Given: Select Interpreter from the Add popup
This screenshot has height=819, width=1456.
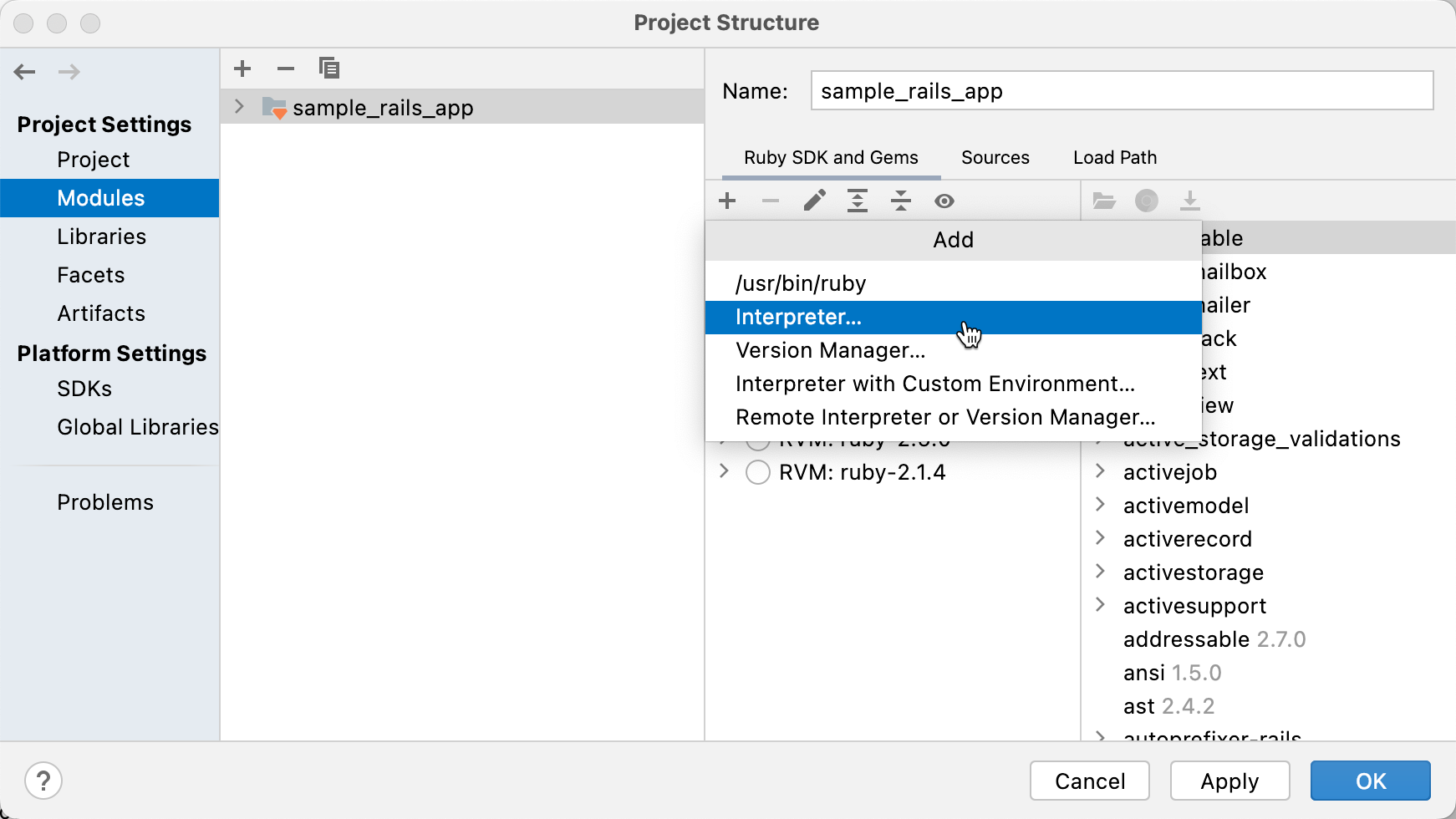Looking at the screenshot, I should click(798, 317).
